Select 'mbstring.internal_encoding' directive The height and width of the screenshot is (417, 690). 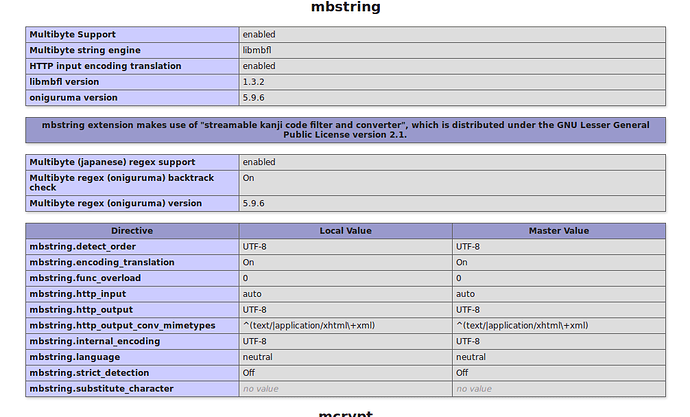point(132,341)
